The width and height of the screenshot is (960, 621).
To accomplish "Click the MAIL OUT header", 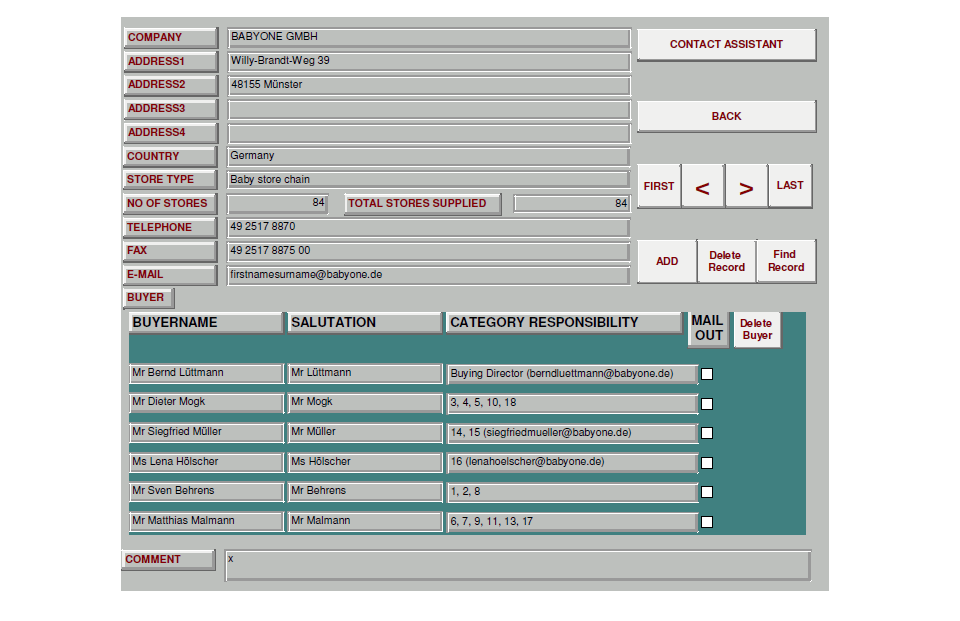I will [708, 329].
